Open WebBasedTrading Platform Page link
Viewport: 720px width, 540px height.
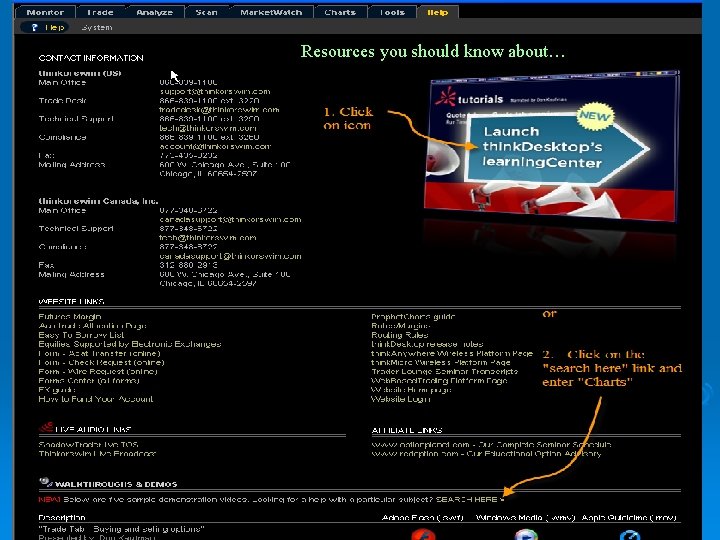tap(439, 381)
